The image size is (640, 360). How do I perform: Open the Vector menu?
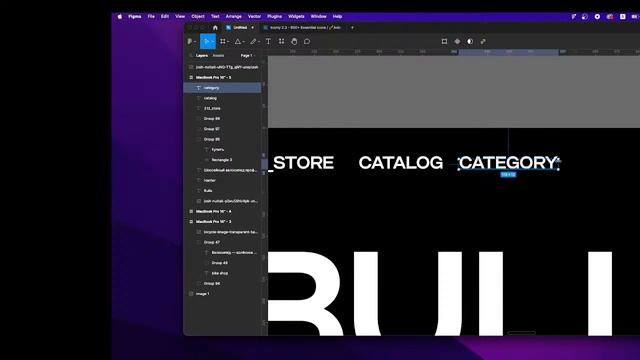(x=254, y=16)
